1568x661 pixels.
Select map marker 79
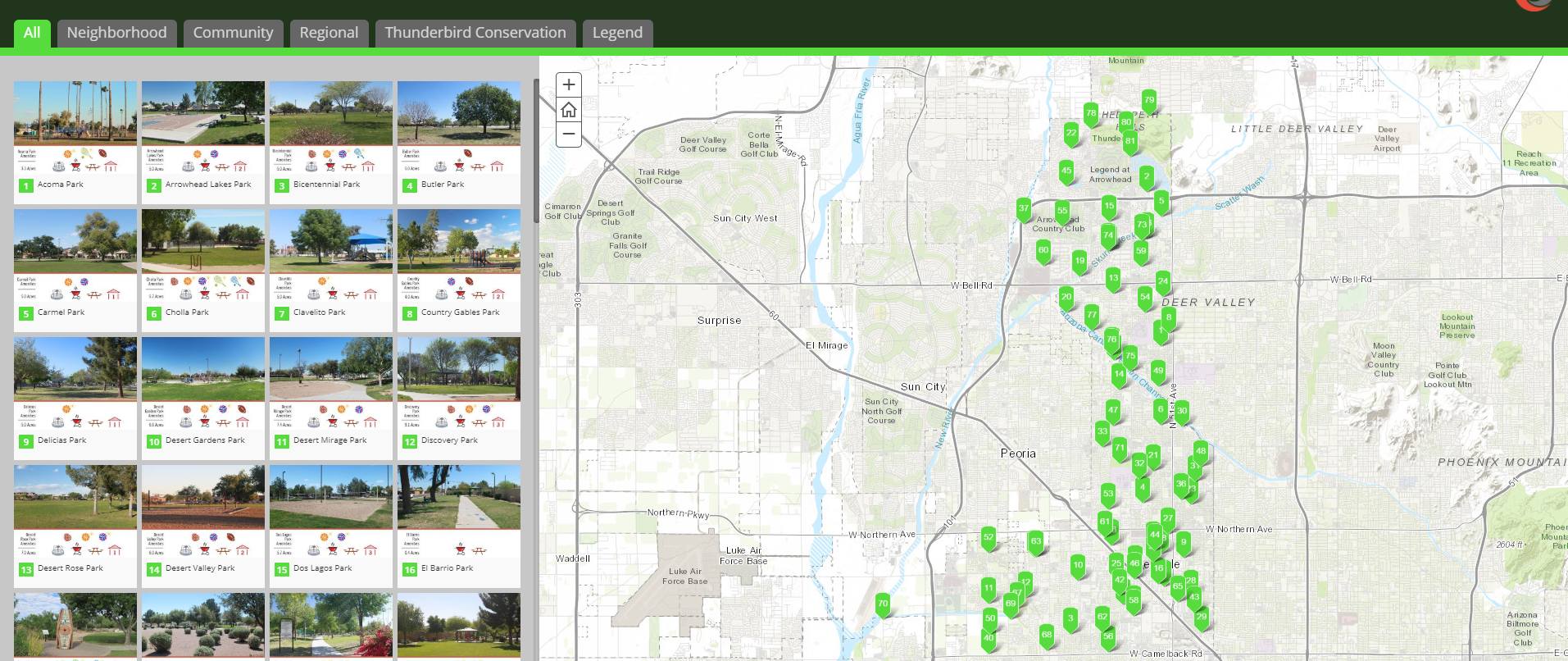click(x=1149, y=101)
